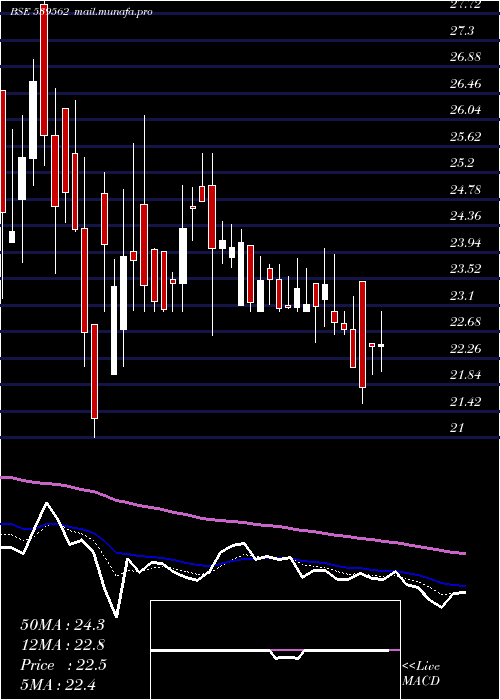Click the 21.84 price axis label
Image resolution: width=500 pixels, height=700 pixels.
[466, 375]
